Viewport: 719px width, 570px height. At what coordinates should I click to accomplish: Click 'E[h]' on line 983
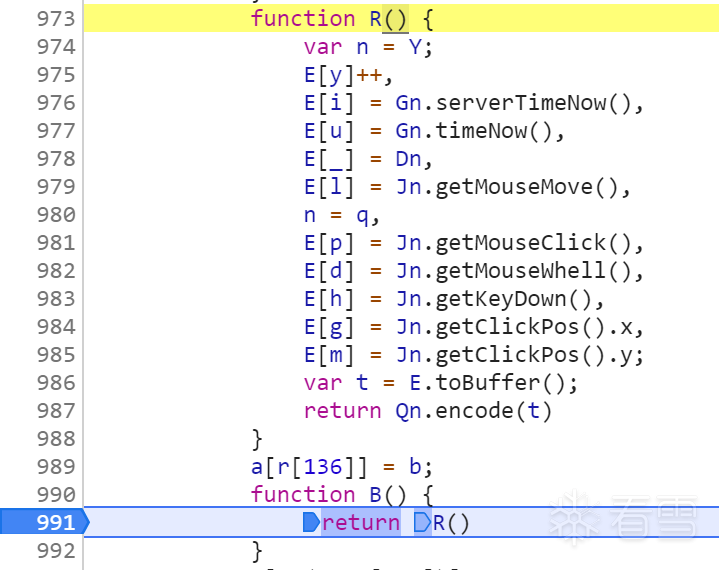(x=329, y=299)
